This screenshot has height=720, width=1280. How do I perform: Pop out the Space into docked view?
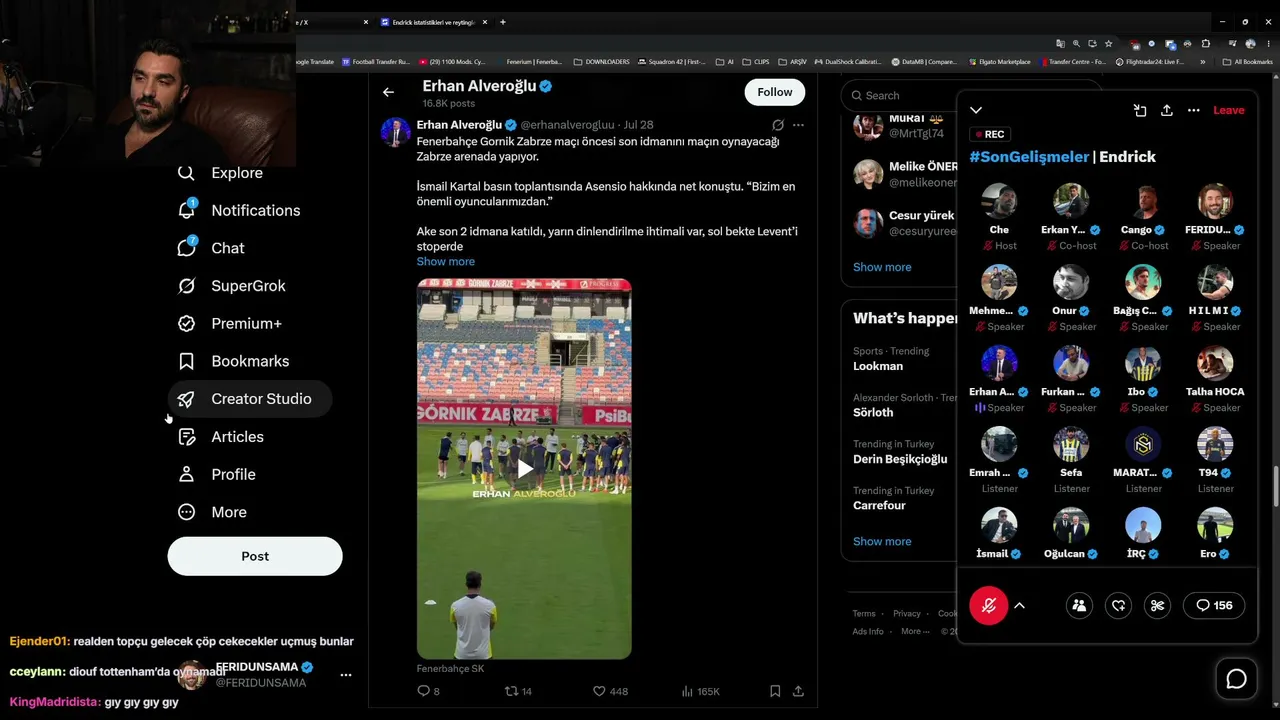1140,110
